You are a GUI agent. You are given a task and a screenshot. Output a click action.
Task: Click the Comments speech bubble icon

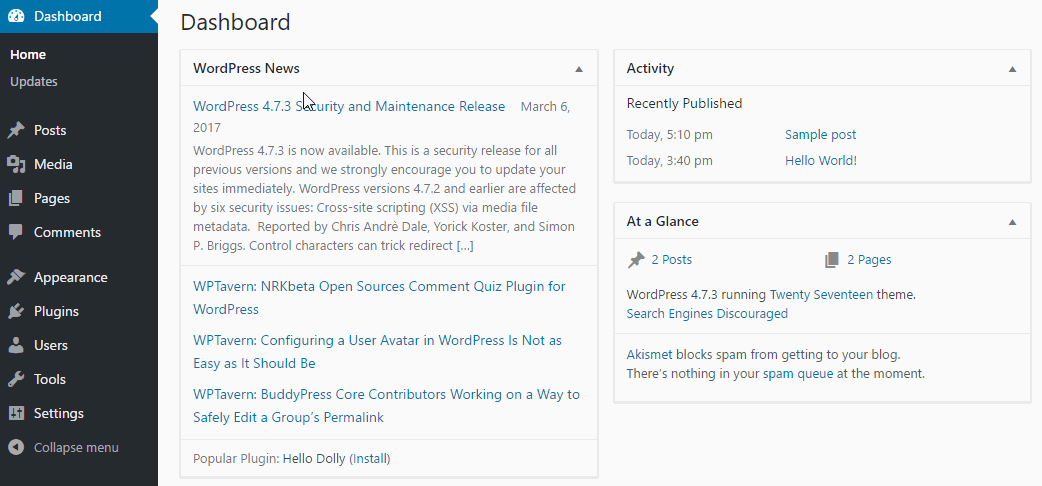(16, 232)
